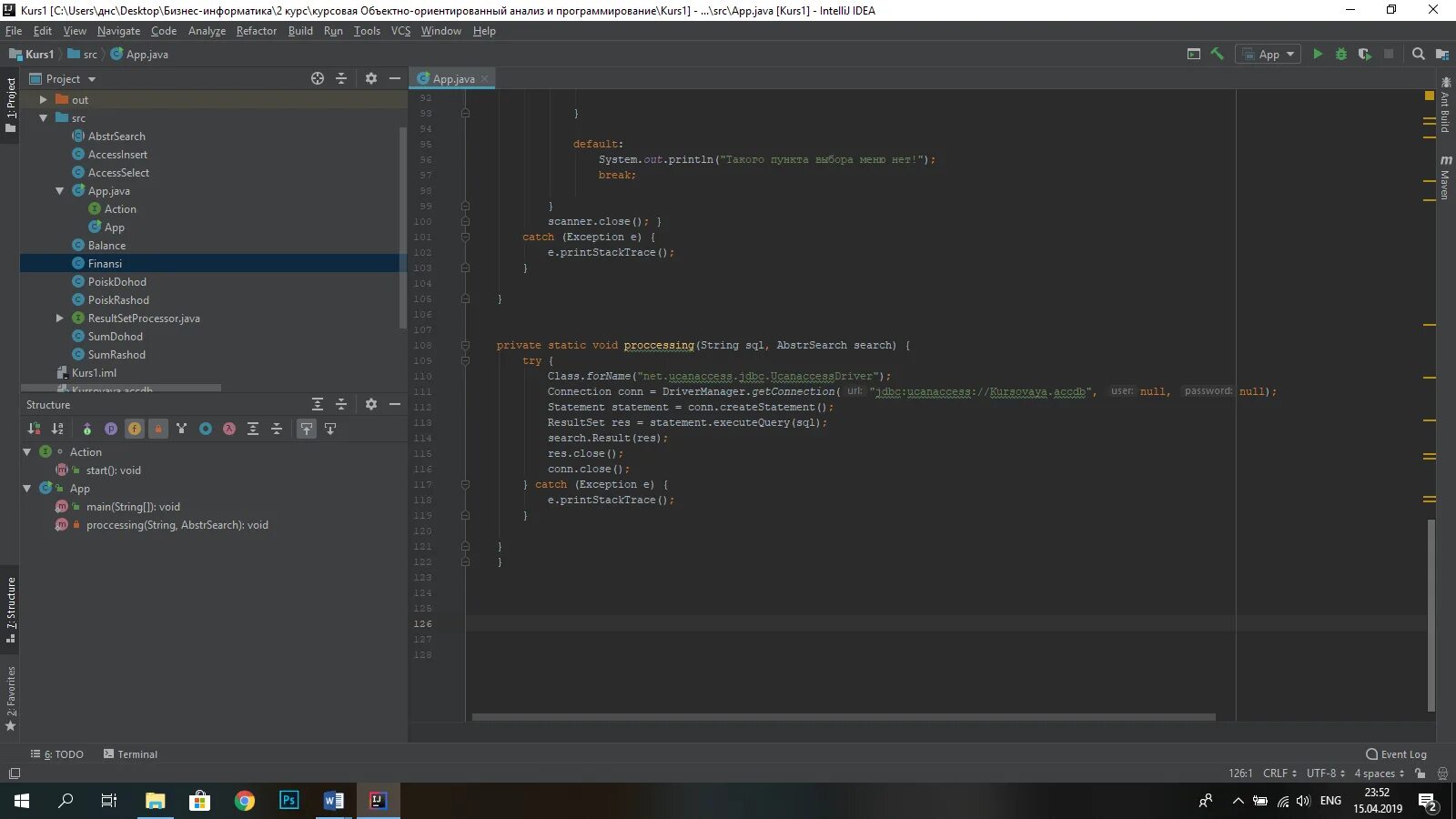The image size is (1456, 819).
Task: Sort Structure members alphabetically
Action: tap(57, 429)
